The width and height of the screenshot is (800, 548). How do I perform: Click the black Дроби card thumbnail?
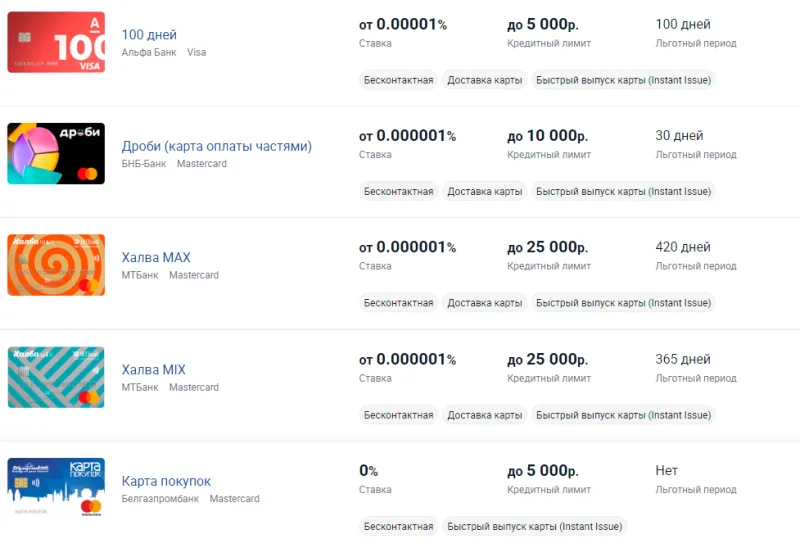tap(56, 154)
